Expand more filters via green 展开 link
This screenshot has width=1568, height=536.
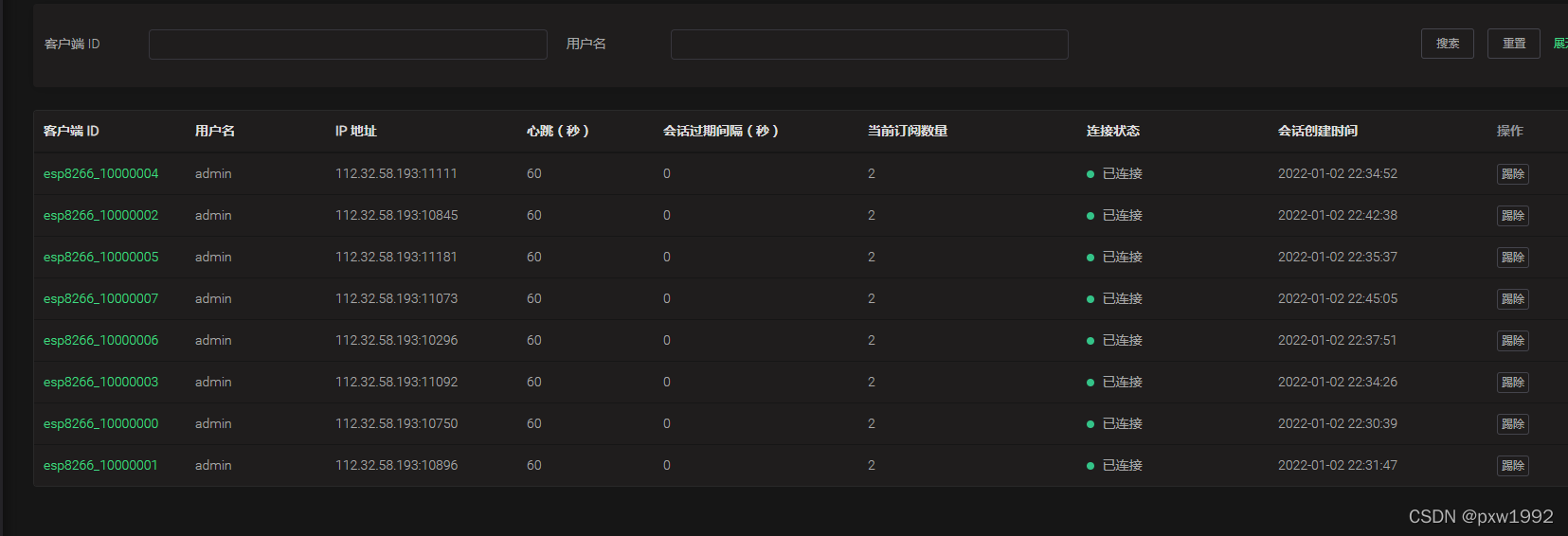point(1560,44)
